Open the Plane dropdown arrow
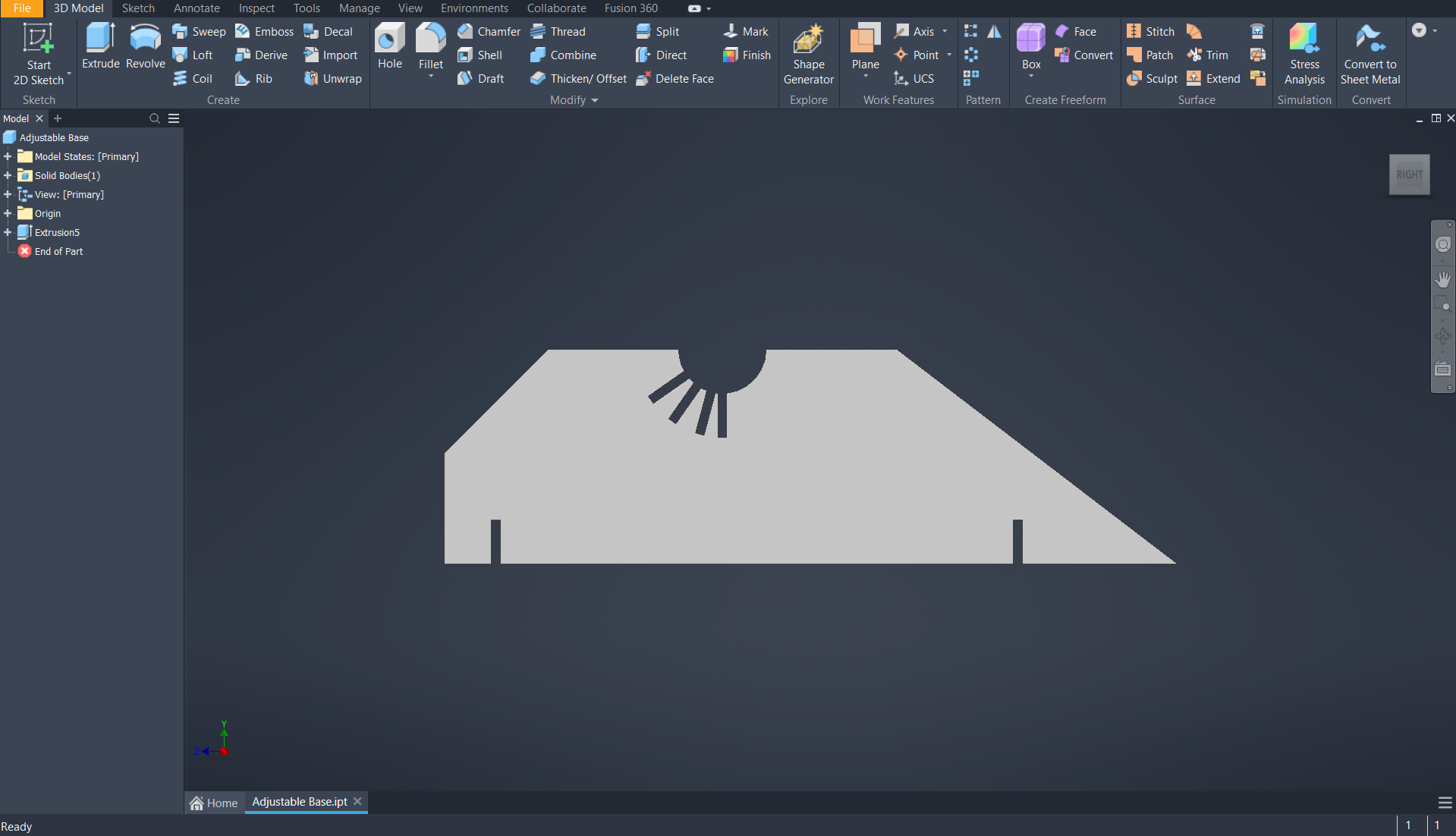Image resolution: width=1456 pixels, height=836 pixels. click(866, 76)
